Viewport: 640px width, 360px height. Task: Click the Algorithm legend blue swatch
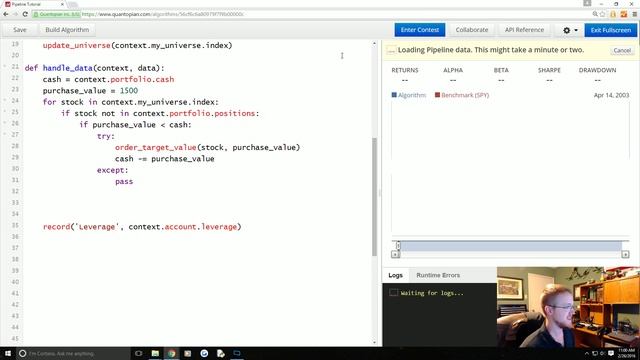click(x=394, y=95)
